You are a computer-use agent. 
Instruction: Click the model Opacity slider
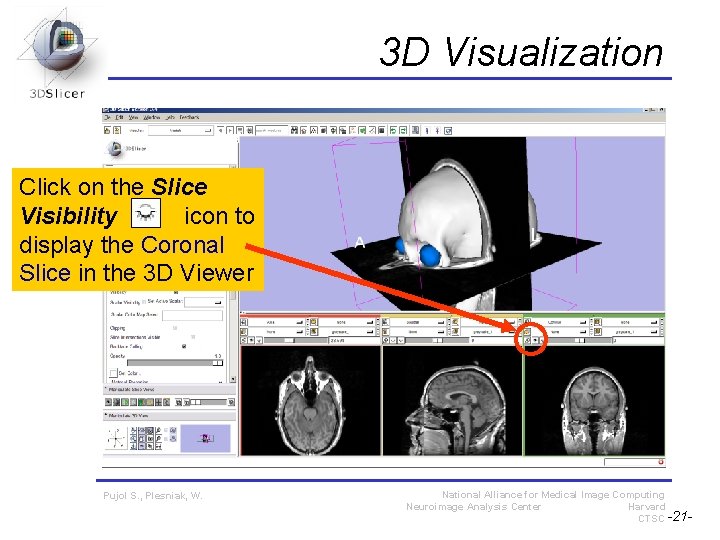[x=175, y=363]
